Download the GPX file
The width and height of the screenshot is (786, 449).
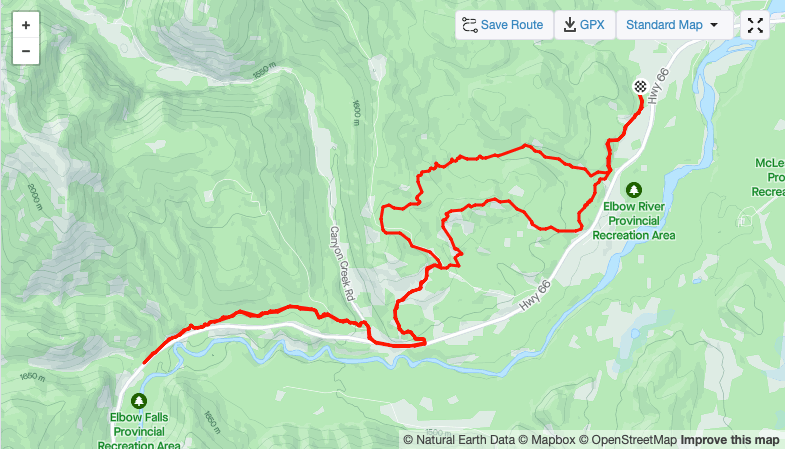(x=584, y=25)
